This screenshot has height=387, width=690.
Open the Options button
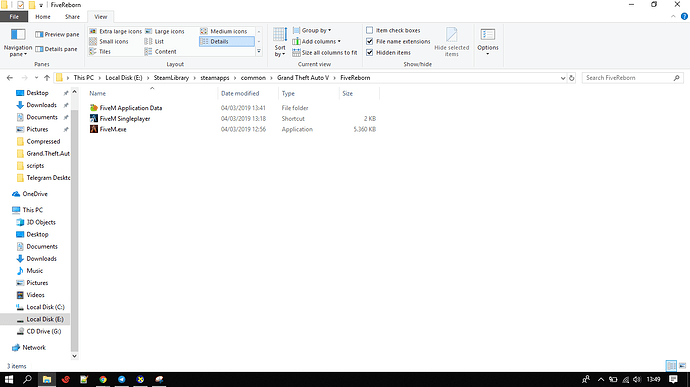(488, 42)
